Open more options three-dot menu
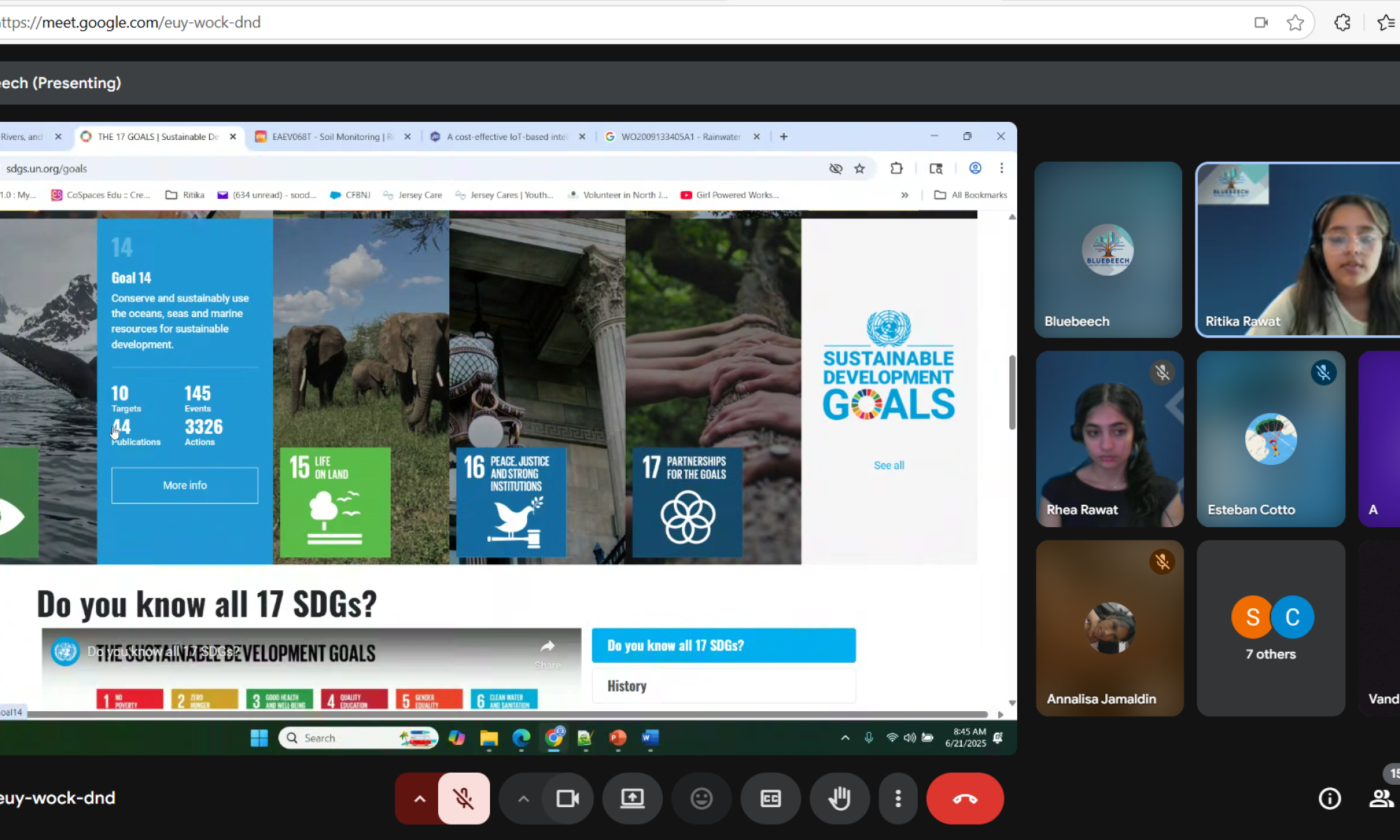The image size is (1400, 840). coord(898,799)
